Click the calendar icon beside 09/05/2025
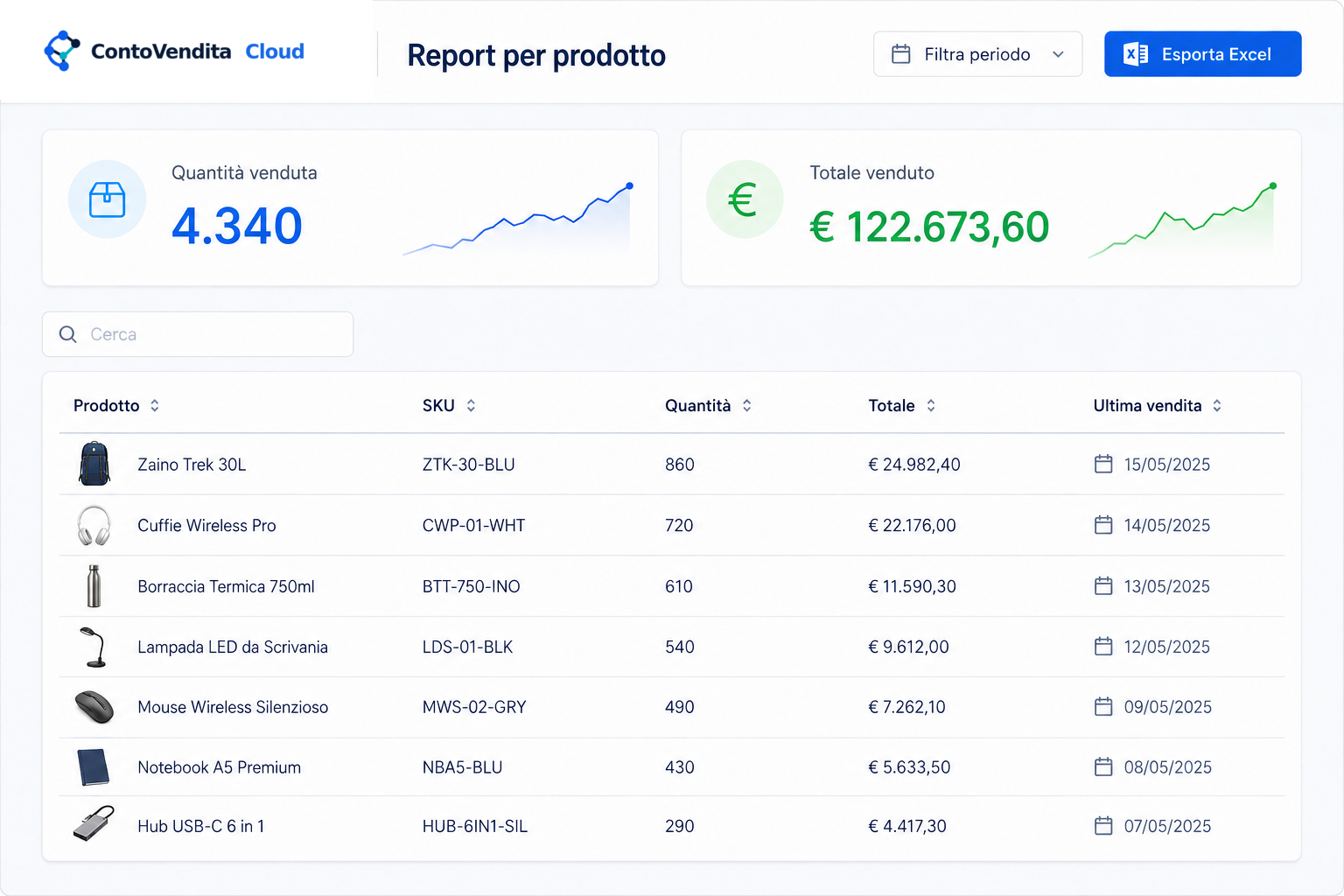This screenshot has height=896, width=1344. coord(1103,706)
